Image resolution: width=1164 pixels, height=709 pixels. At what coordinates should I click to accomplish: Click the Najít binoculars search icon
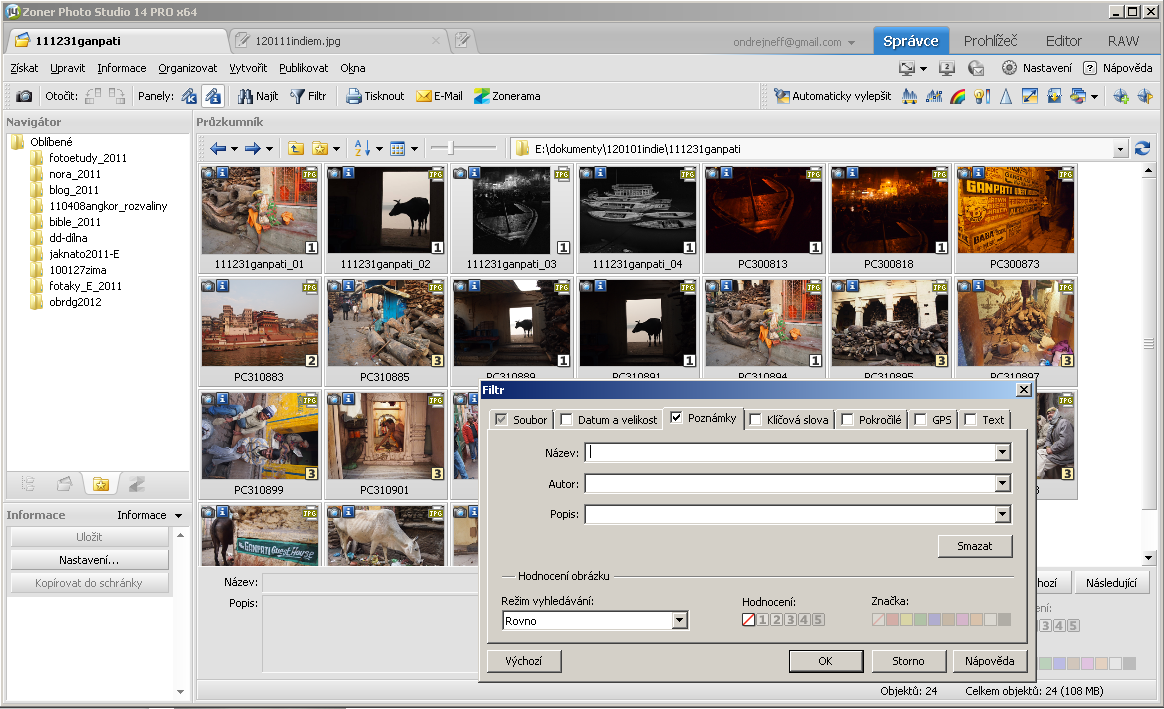(x=245, y=96)
